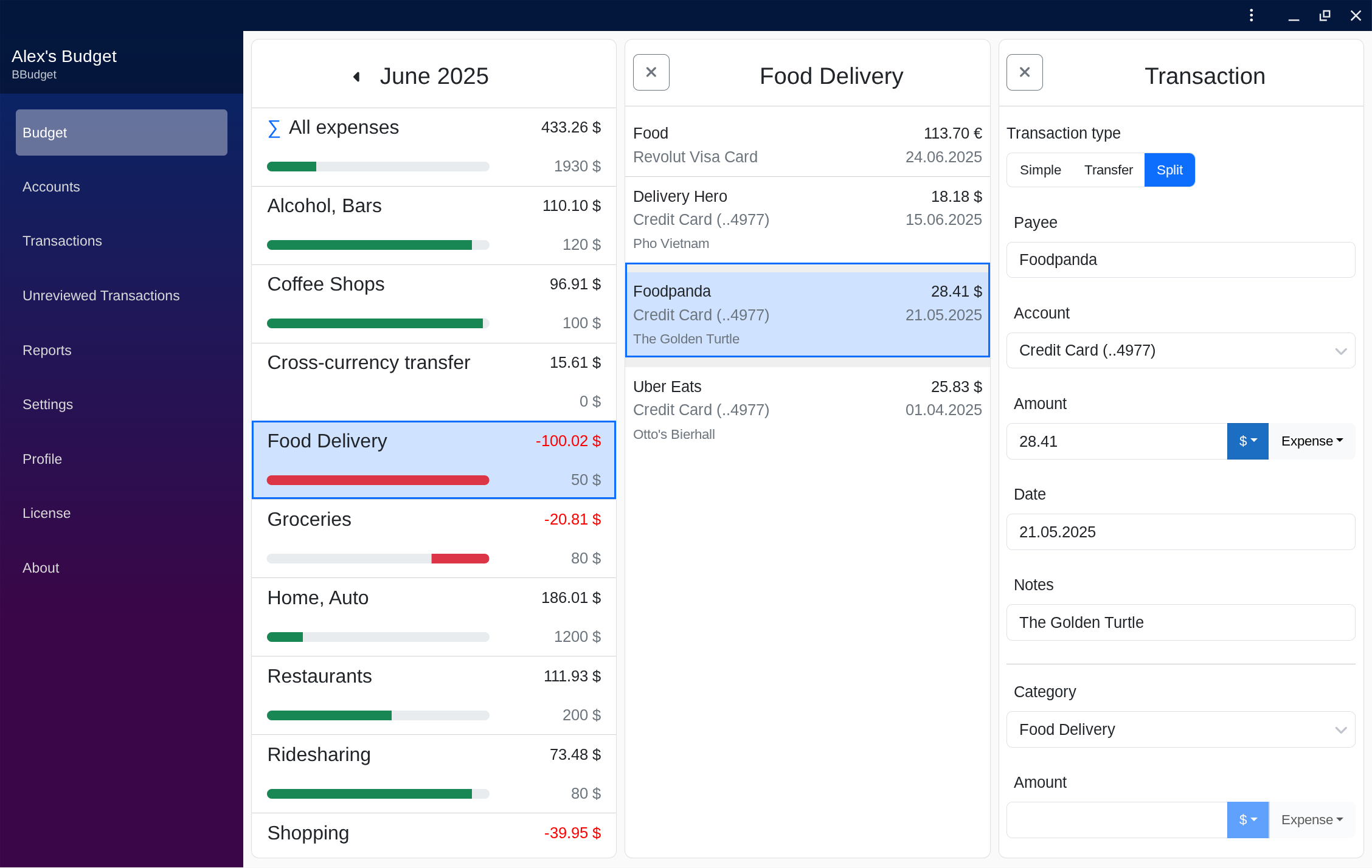Screen dimensions: 1372x868
Task: Click the June 2025 month title
Action: pos(434,77)
